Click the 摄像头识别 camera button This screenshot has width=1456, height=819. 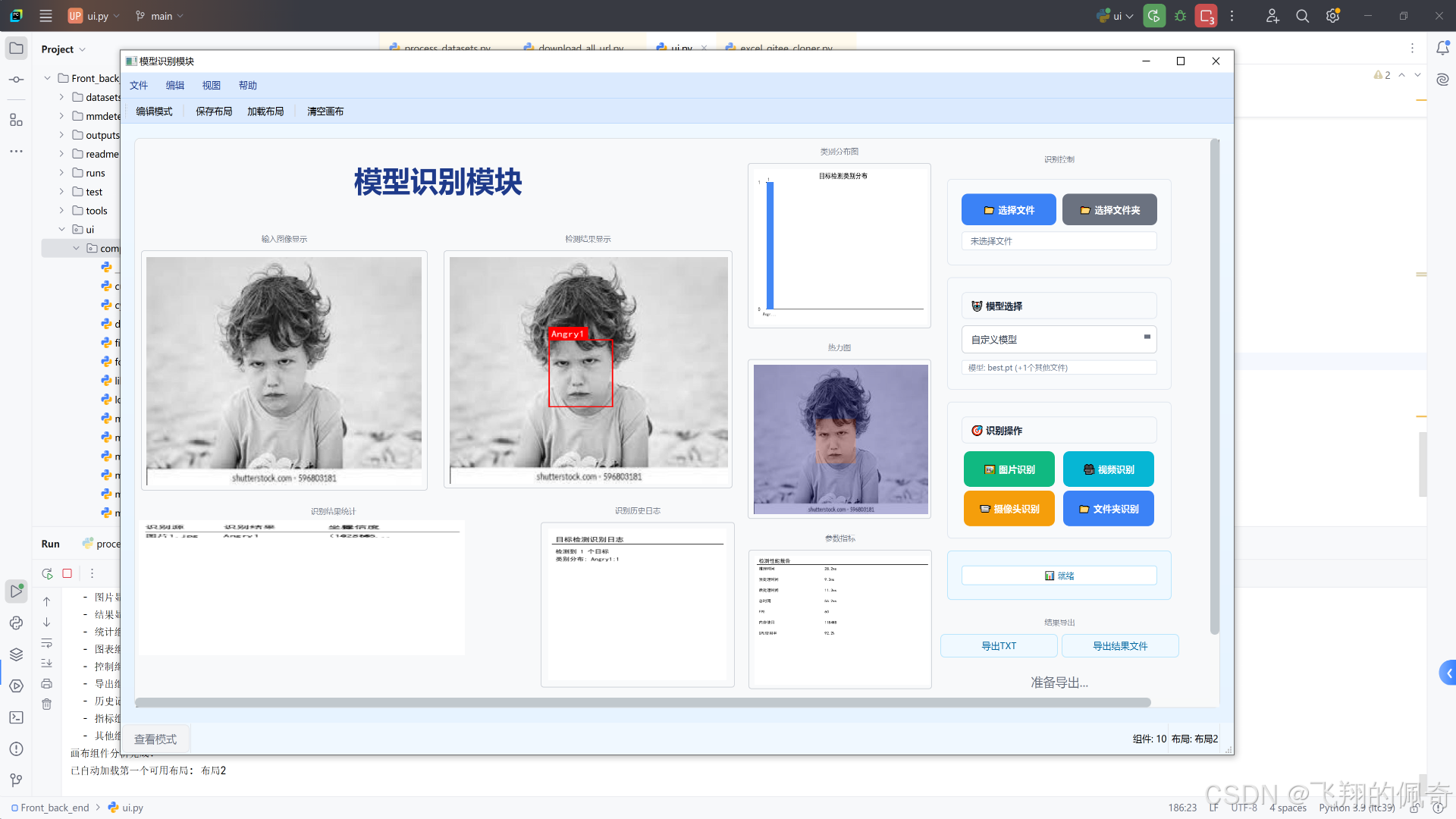coord(1009,509)
